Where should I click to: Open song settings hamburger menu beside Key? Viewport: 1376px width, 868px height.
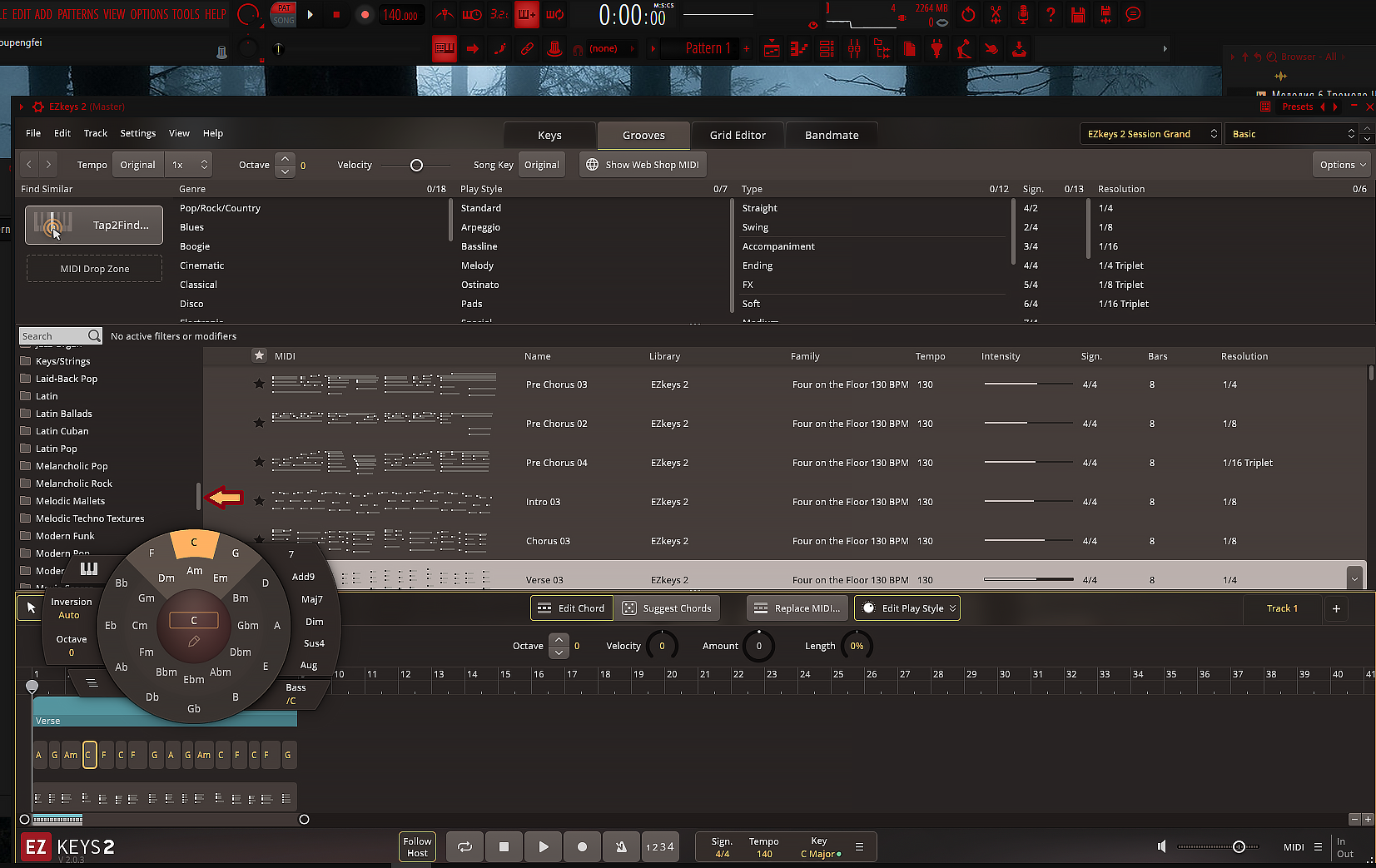point(859,847)
